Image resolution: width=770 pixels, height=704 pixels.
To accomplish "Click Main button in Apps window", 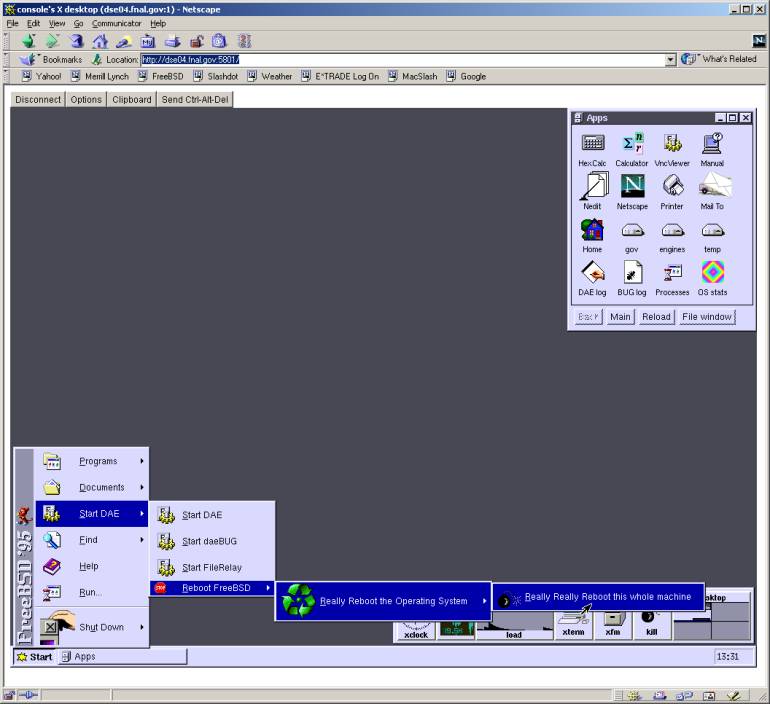I will 620,317.
